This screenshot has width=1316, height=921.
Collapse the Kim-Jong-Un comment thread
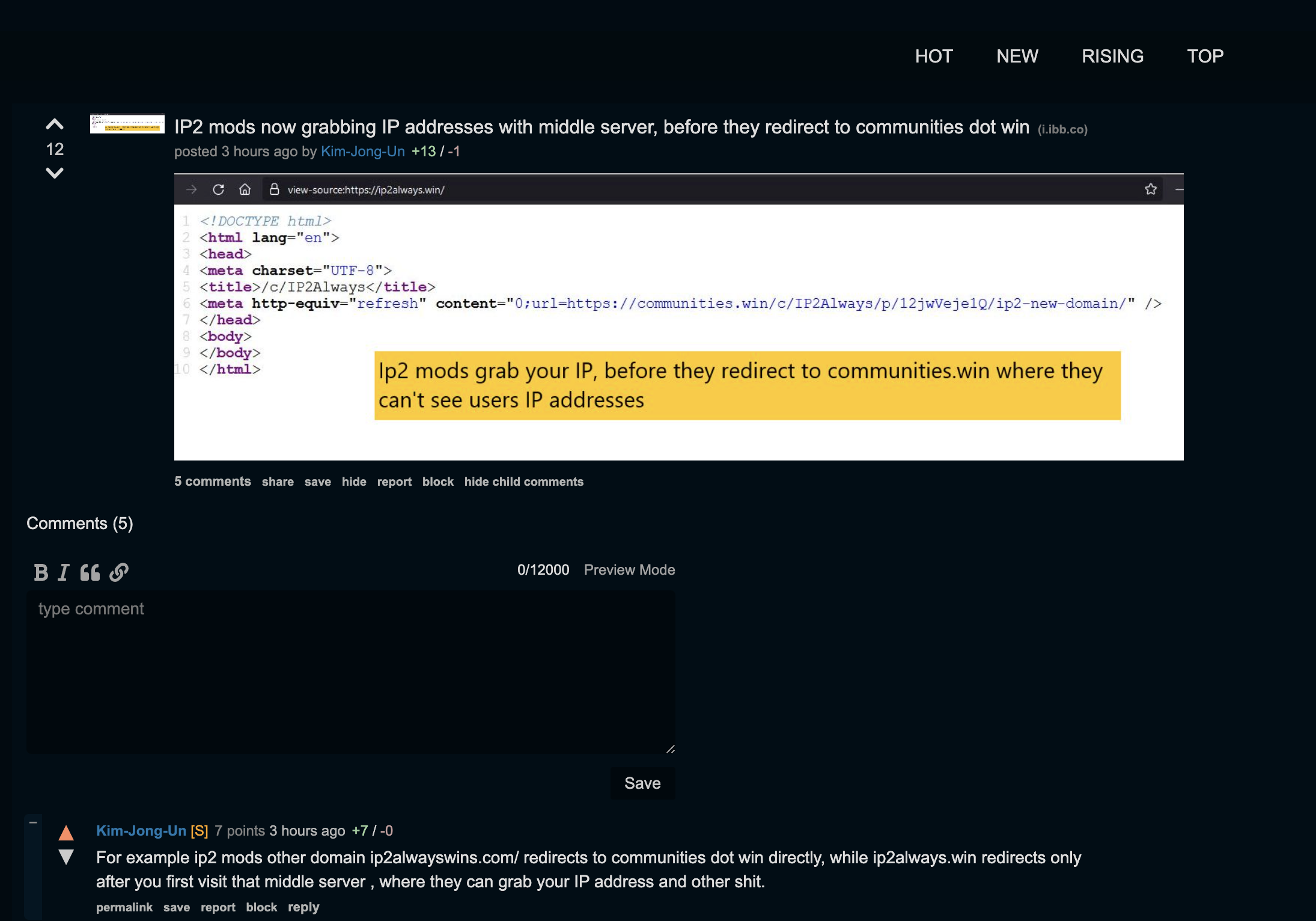tap(33, 822)
